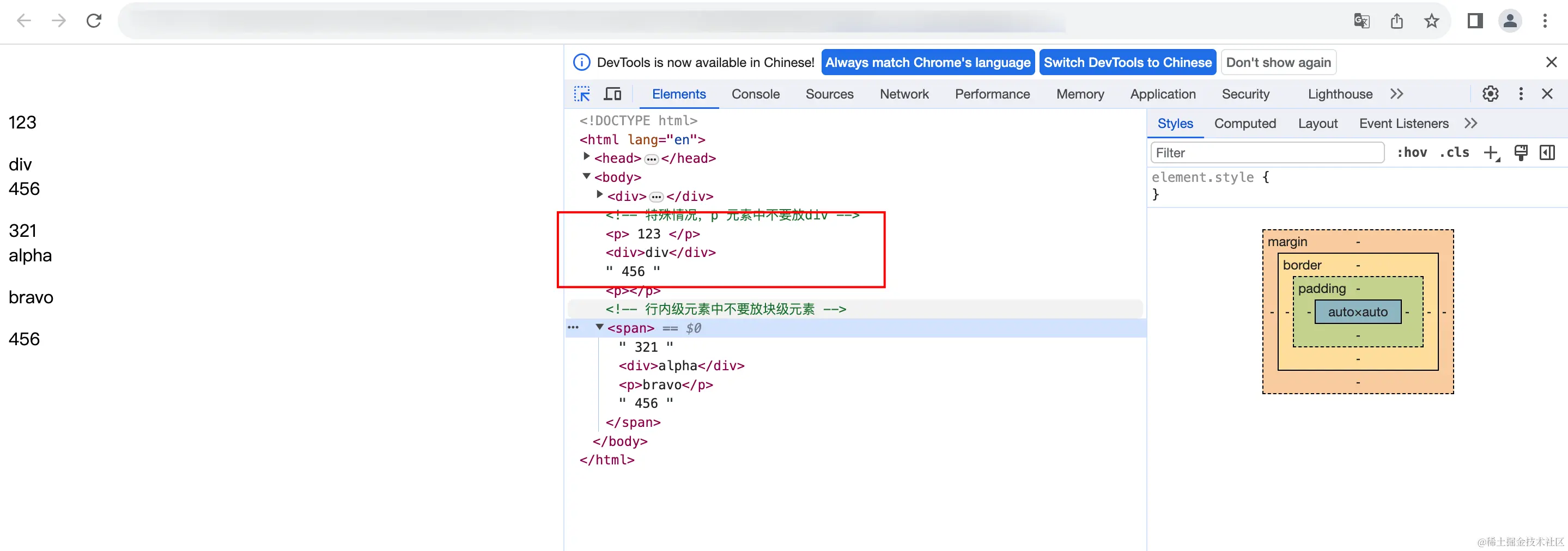The width and height of the screenshot is (1568, 551).
Task: Select the Styles sidebar tab
Action: pyautogui.click(x=1175, y=124)
